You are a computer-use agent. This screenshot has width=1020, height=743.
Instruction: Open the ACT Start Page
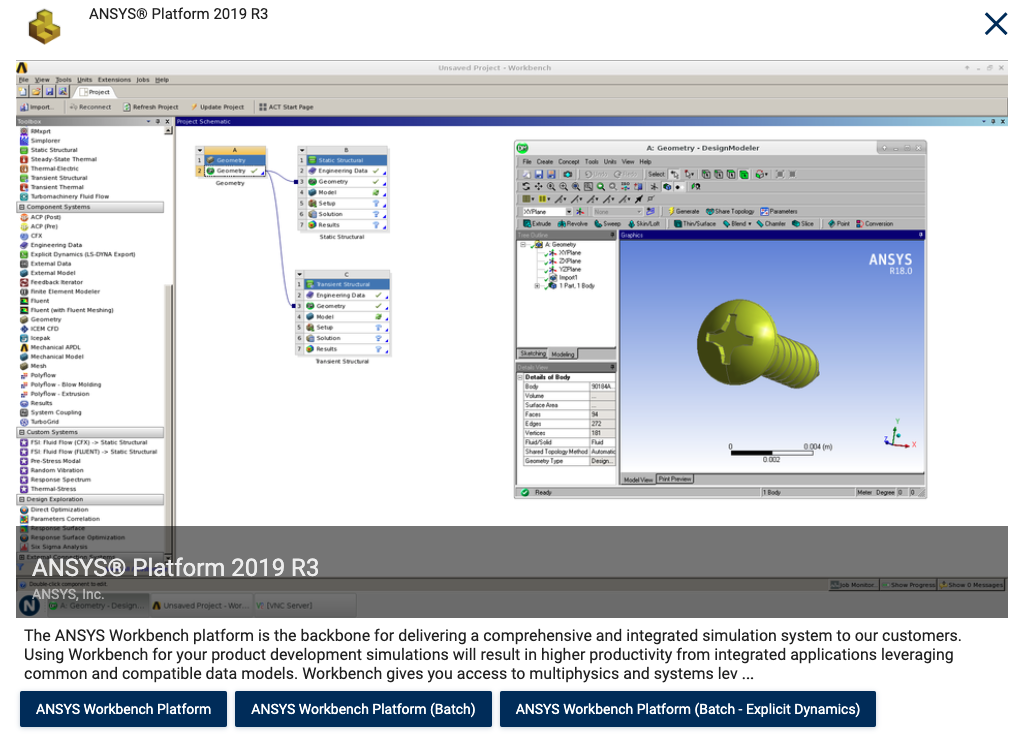coord(286,107)
